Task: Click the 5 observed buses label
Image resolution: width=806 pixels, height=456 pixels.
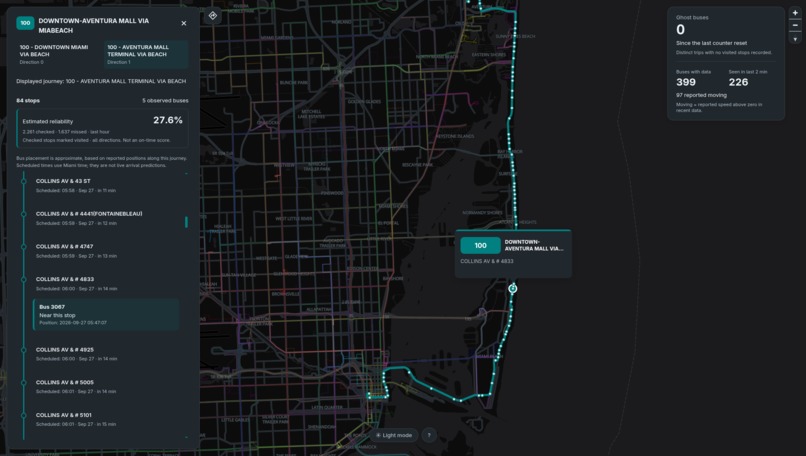Action: (165, 100)
